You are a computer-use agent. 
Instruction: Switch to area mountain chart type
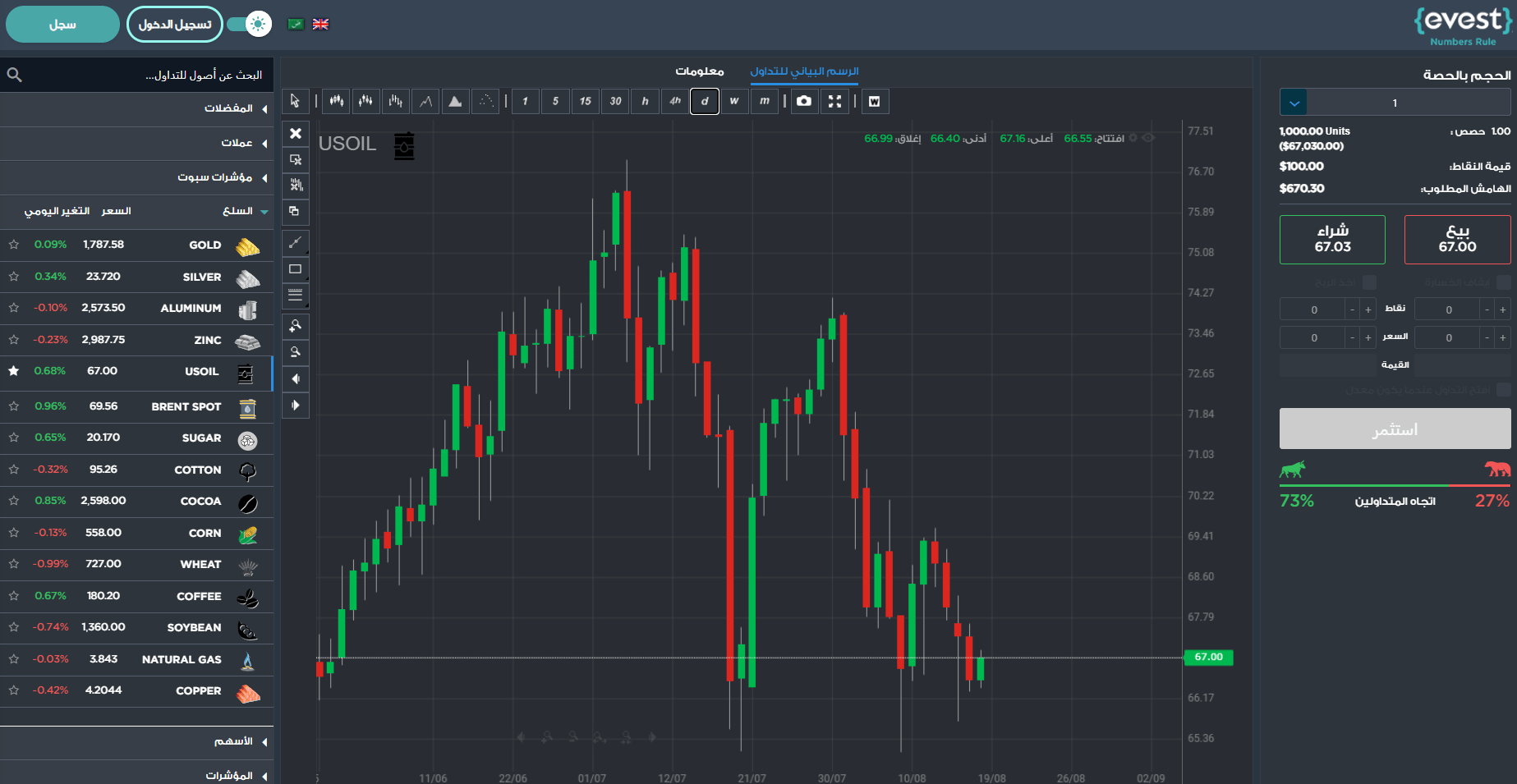click(455, 101)
